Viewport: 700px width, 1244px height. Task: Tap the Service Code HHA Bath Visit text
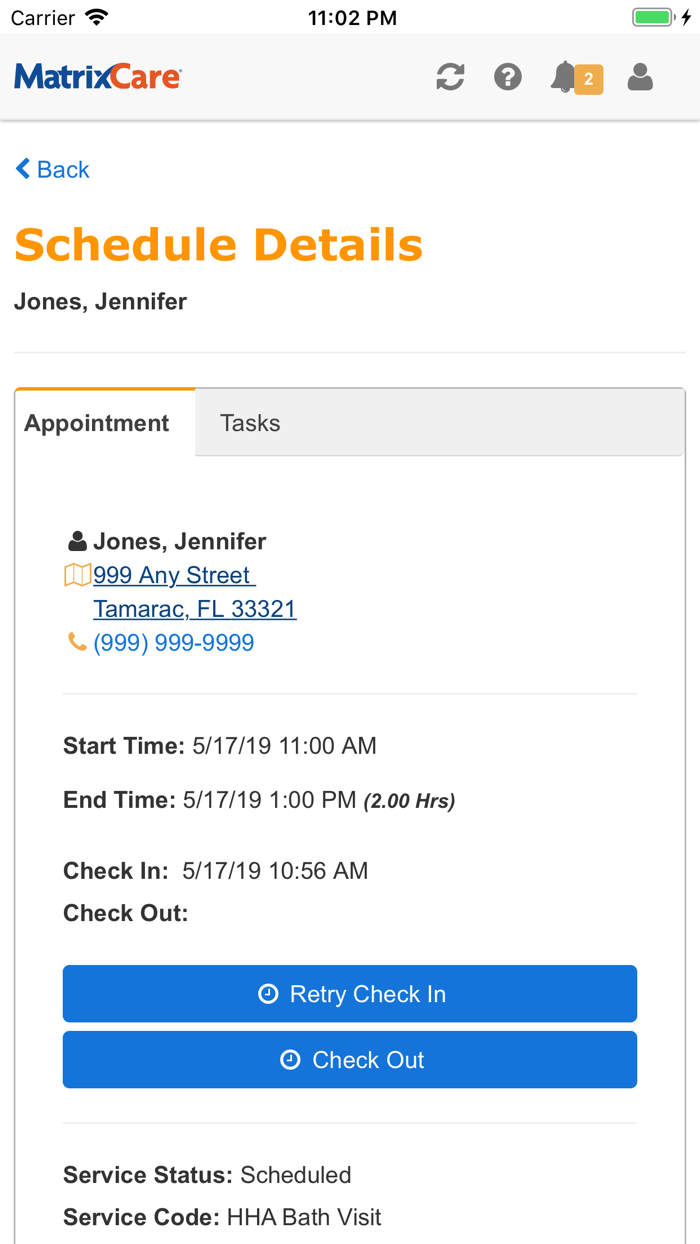(222, 1217)
